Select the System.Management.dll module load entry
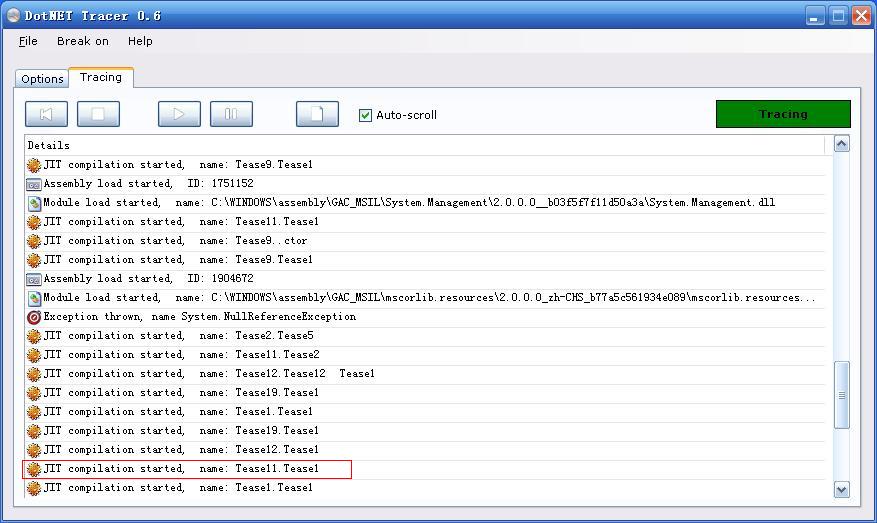Viewport: 877px width, 523px height. (425, 202)
